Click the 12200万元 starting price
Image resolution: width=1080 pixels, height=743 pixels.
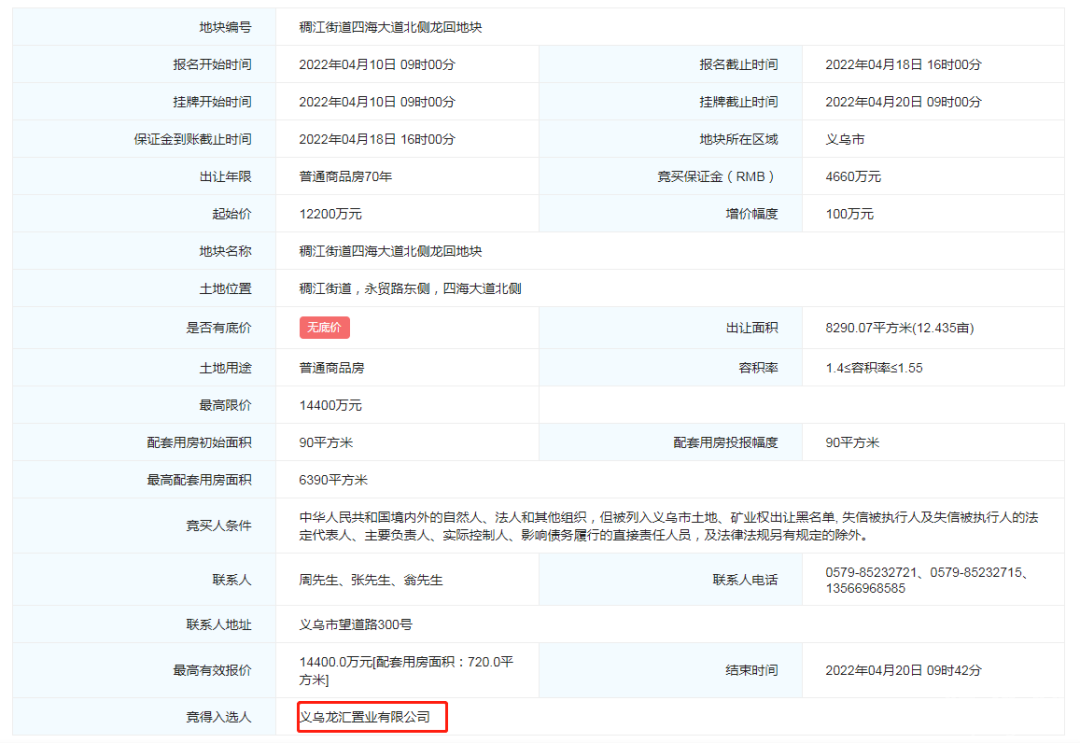tap(330, 214)
